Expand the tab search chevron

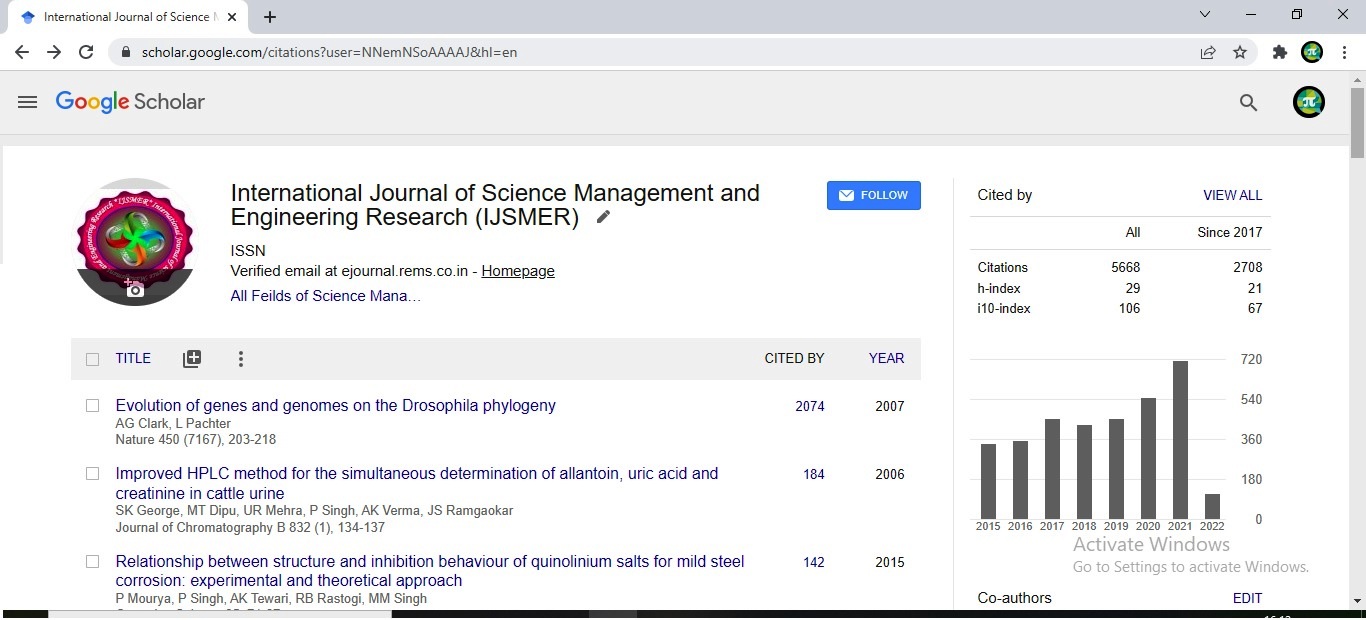pyautogui.click(x=1205, y=15)
